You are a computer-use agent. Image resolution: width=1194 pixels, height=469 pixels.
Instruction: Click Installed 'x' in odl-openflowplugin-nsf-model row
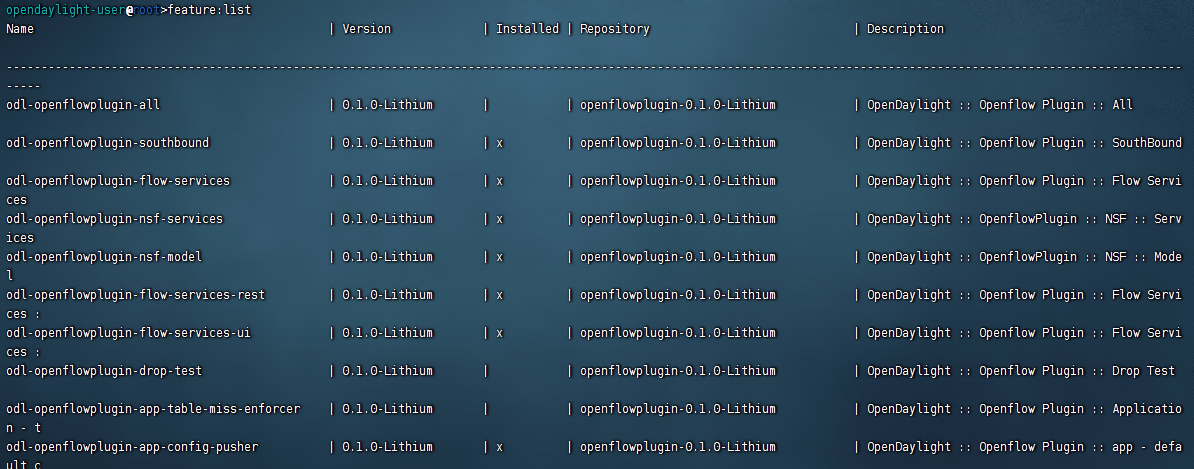pos(500,258)
